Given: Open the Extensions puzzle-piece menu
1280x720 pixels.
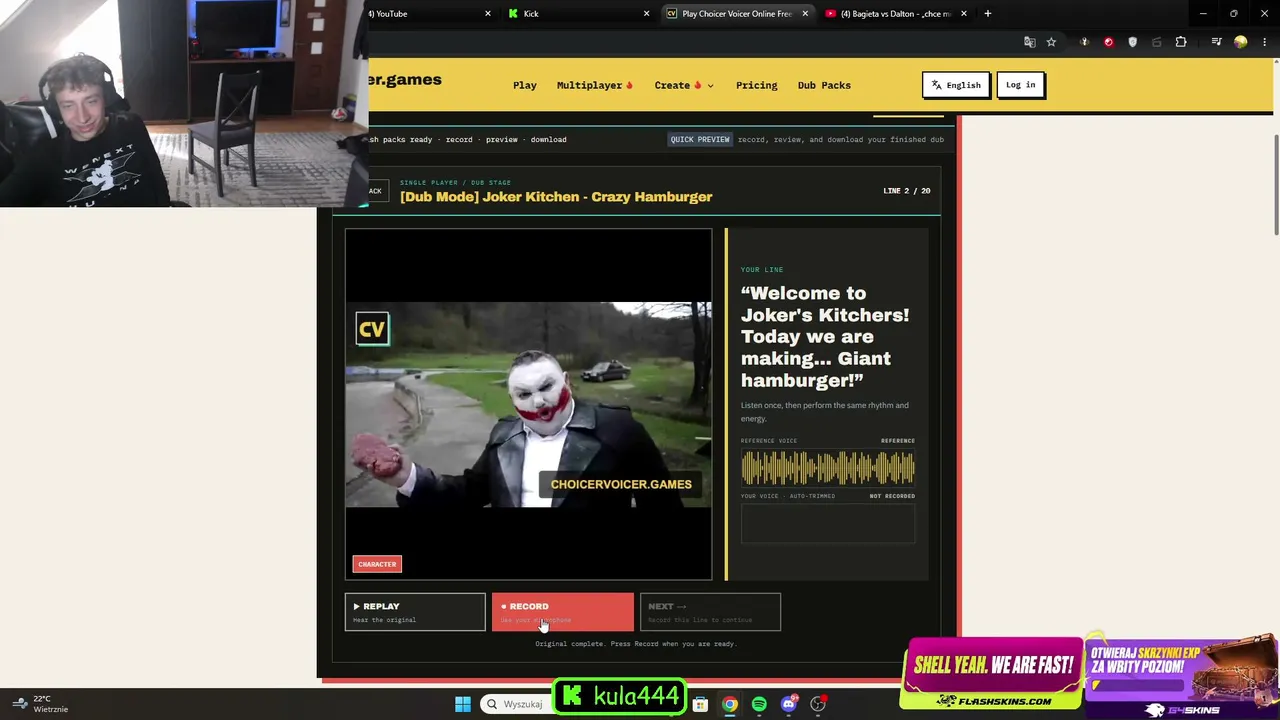Looking at the screenshot, I should (1181, 42).
